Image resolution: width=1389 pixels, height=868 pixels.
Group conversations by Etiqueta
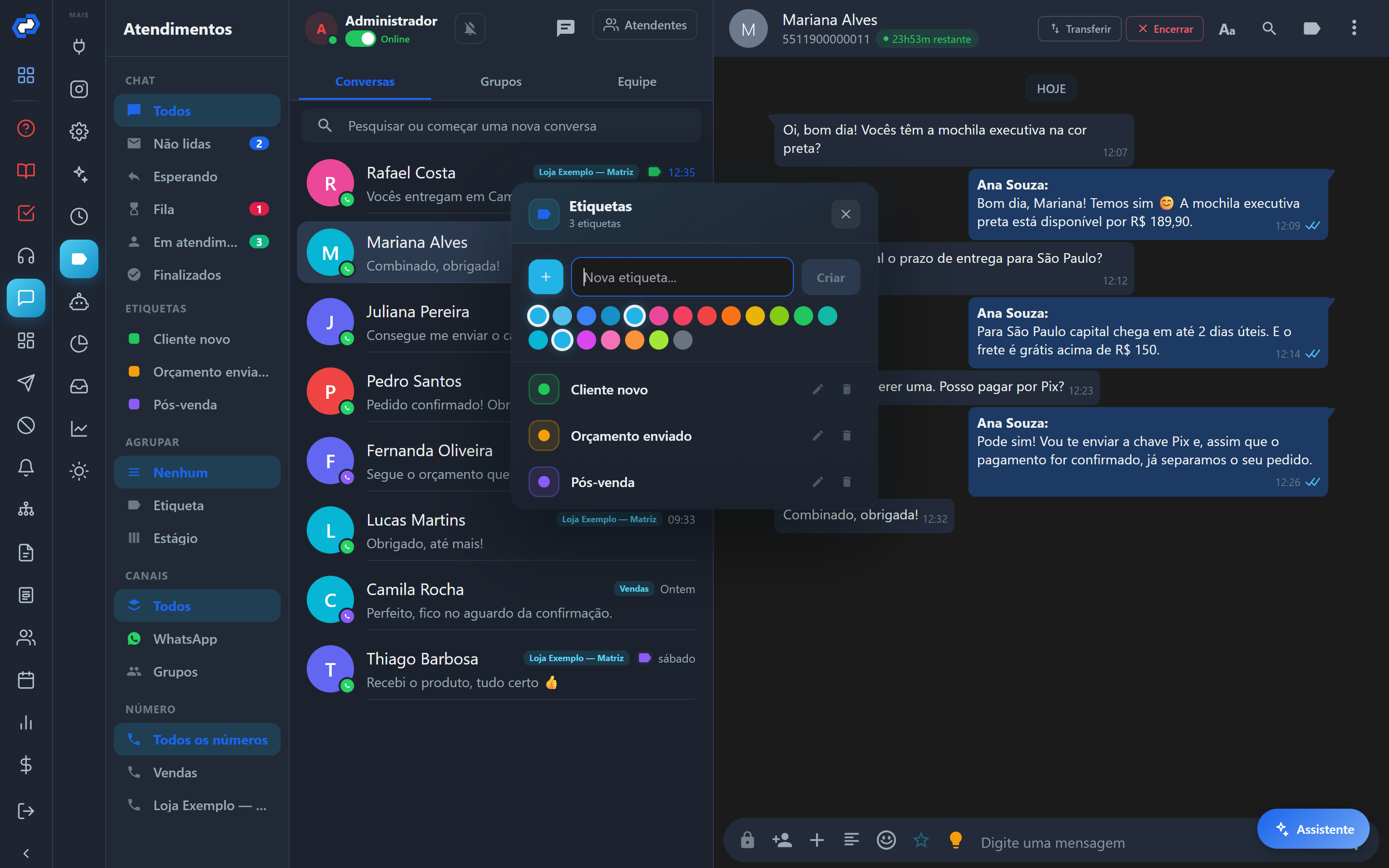(197, 505)
